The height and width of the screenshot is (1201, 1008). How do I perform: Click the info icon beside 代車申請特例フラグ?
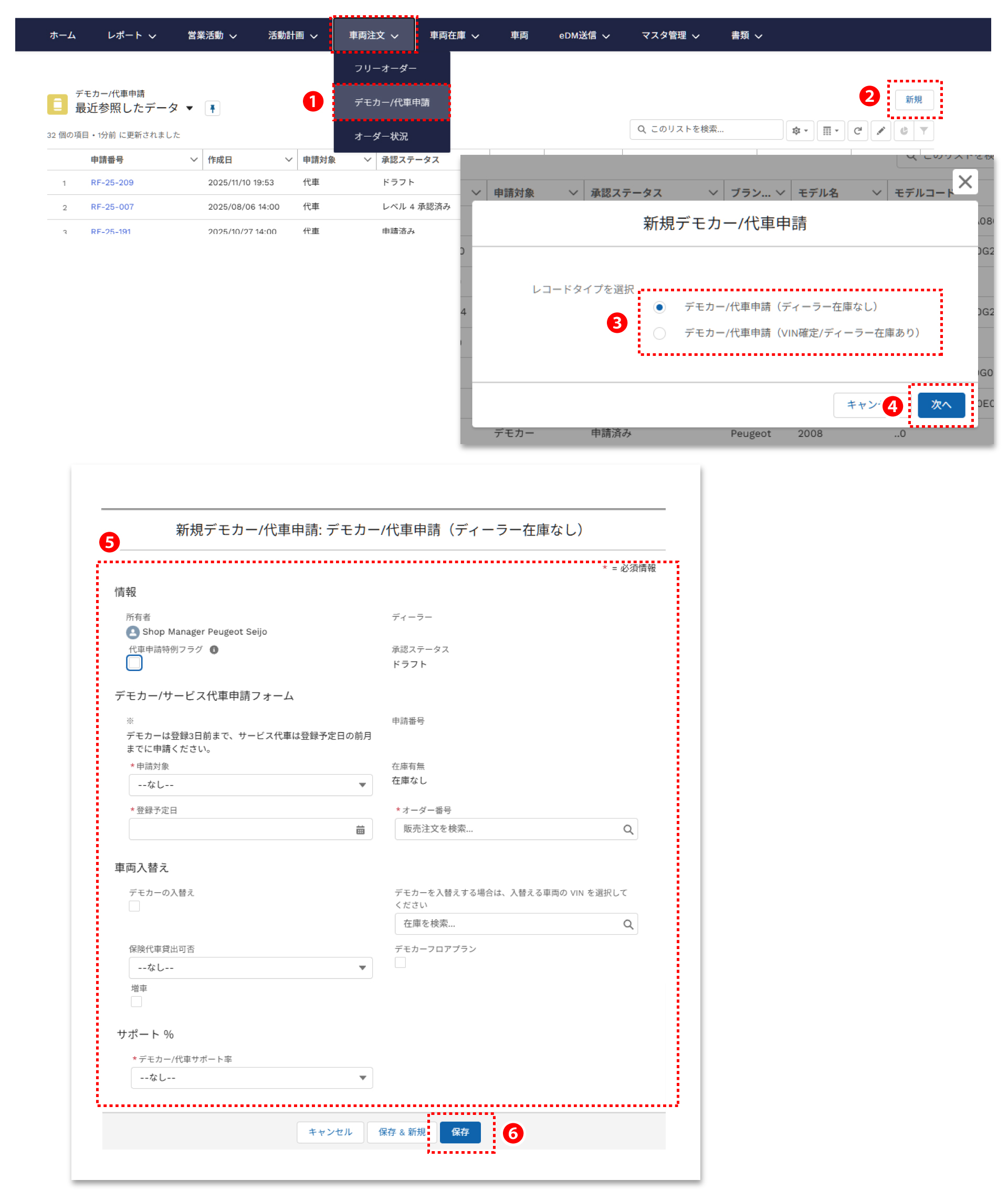pos(214,650)
